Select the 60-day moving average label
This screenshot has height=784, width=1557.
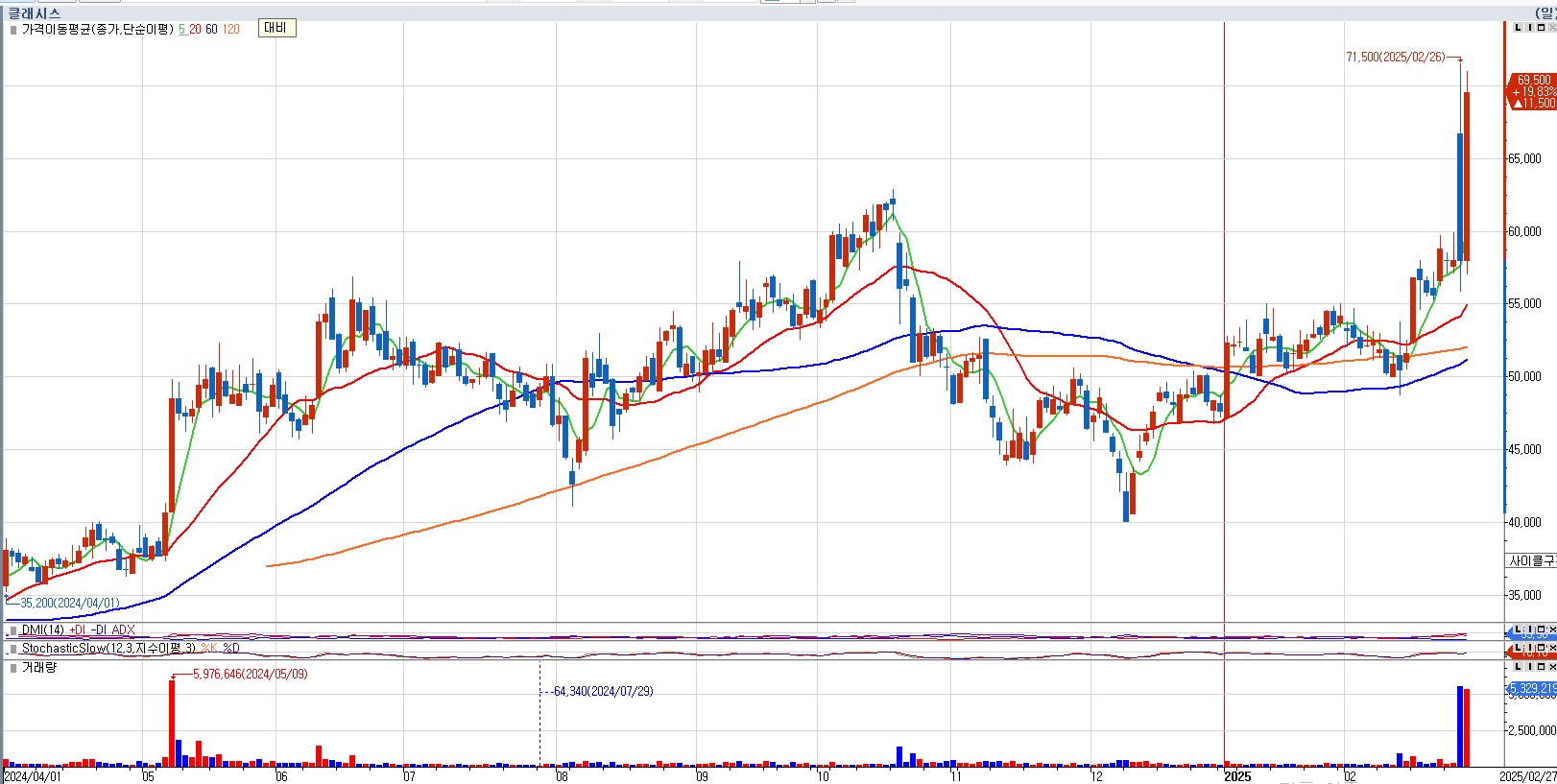(x=211, y=30)
